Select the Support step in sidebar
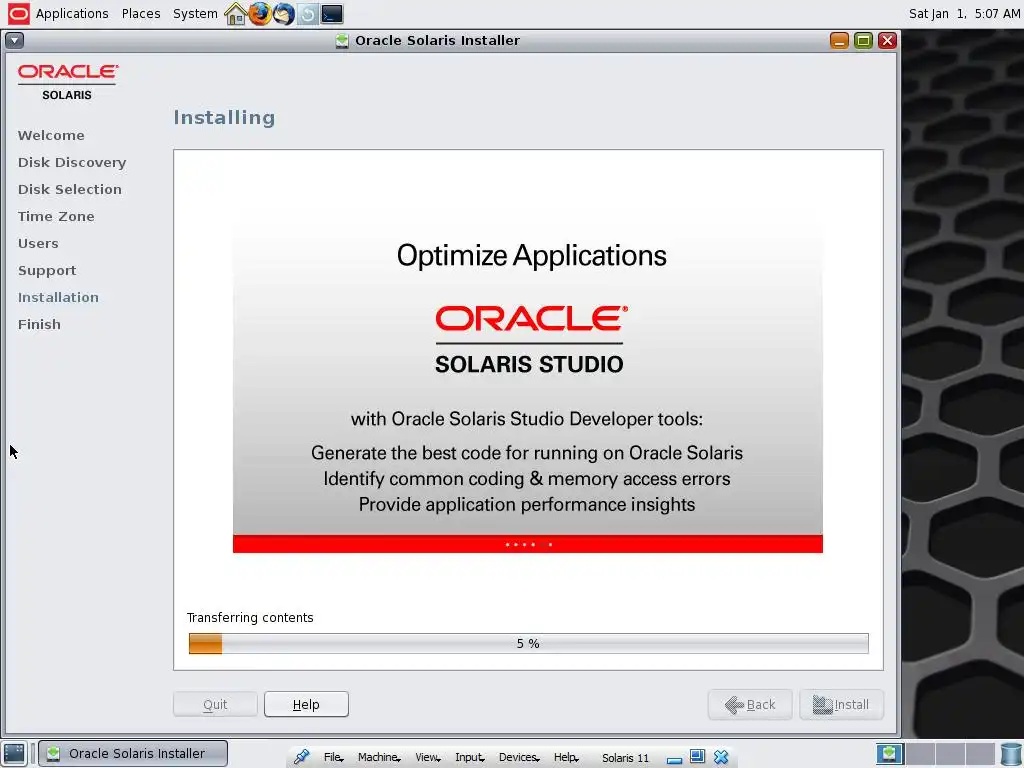 tap(47, 270)
